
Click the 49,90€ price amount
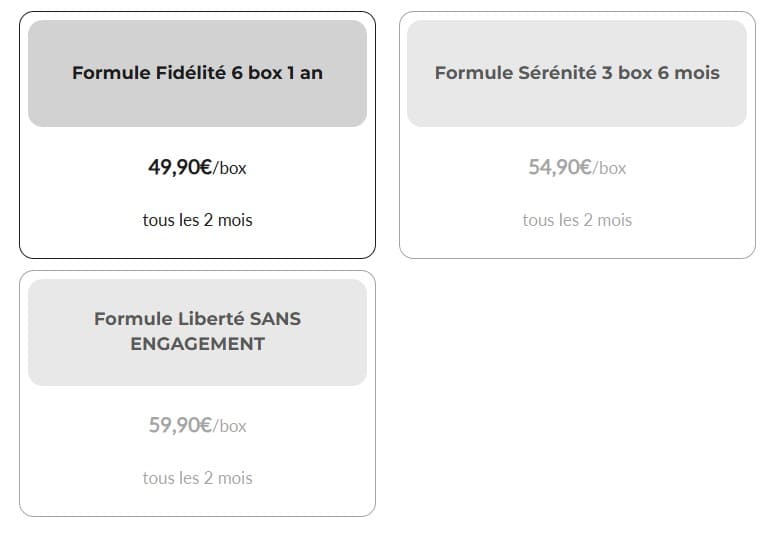180,167
